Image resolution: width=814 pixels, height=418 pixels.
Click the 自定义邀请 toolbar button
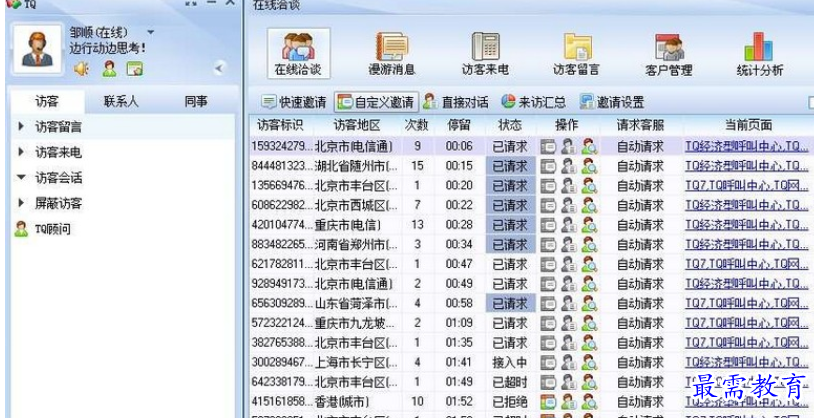[x=376, y=102]
